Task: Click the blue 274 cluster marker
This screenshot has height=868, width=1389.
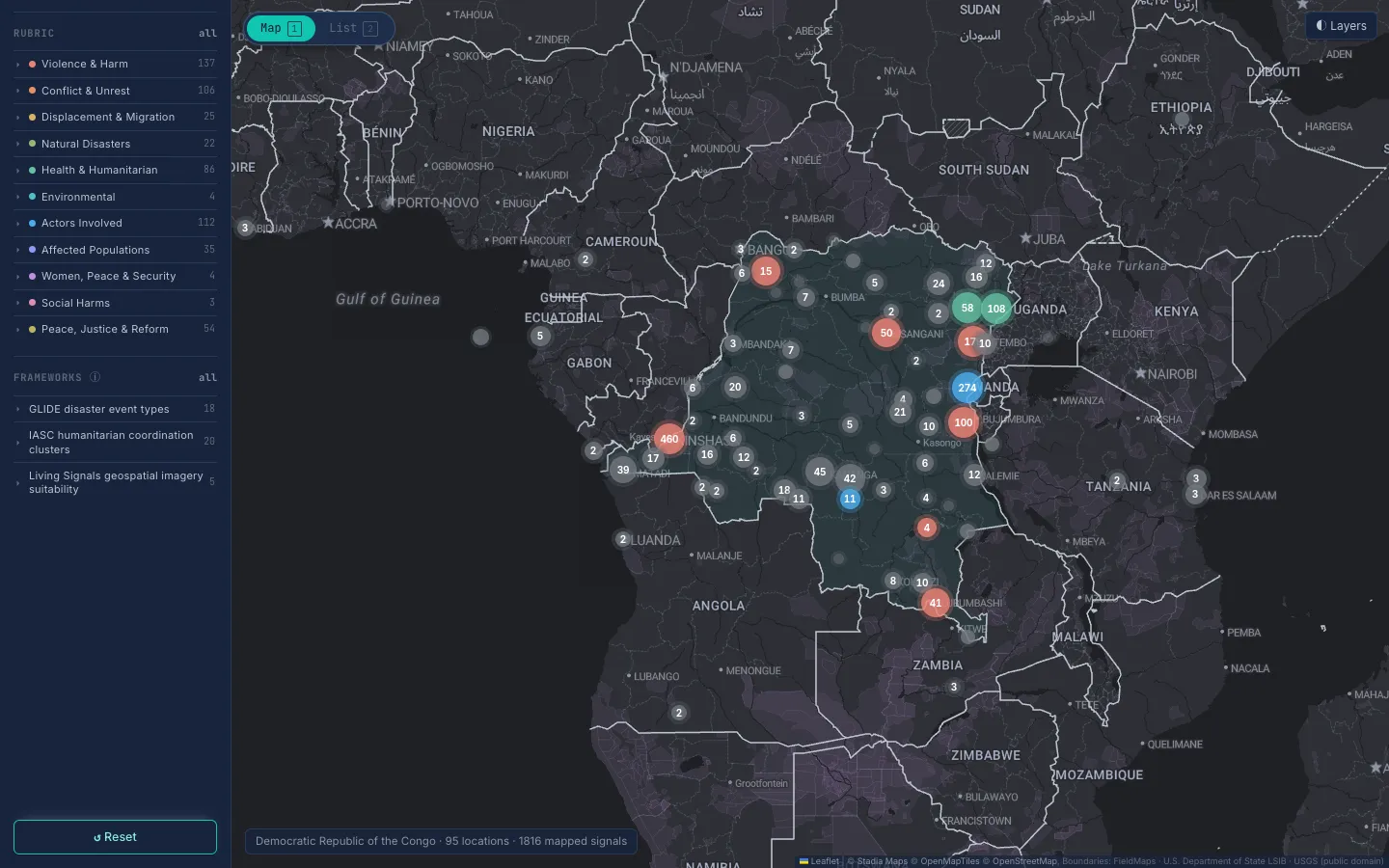Action: click(967, 388)
